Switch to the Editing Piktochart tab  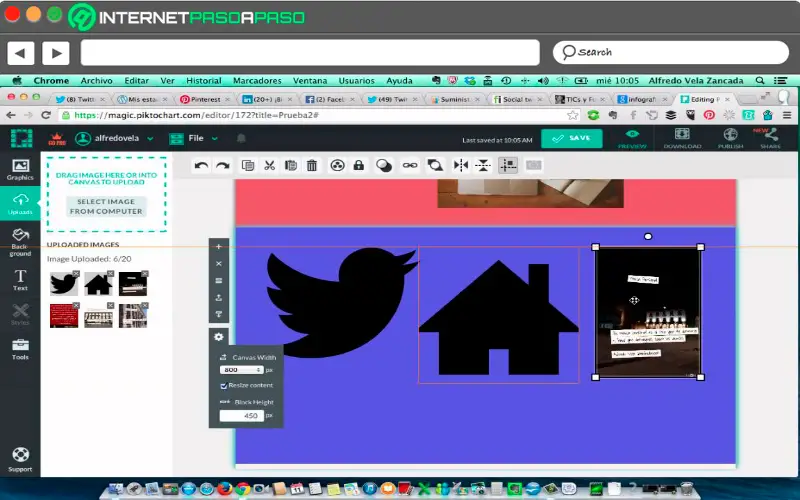(x=706, y=99)
